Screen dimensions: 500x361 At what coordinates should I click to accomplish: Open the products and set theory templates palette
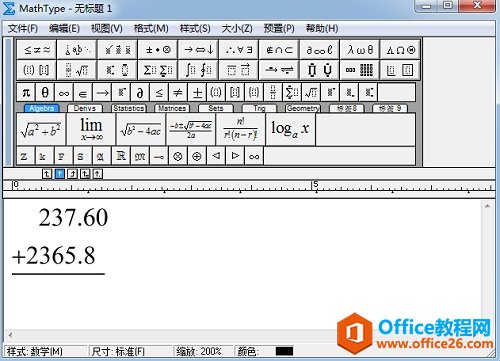pyautogui.click(x=320, y=70)
